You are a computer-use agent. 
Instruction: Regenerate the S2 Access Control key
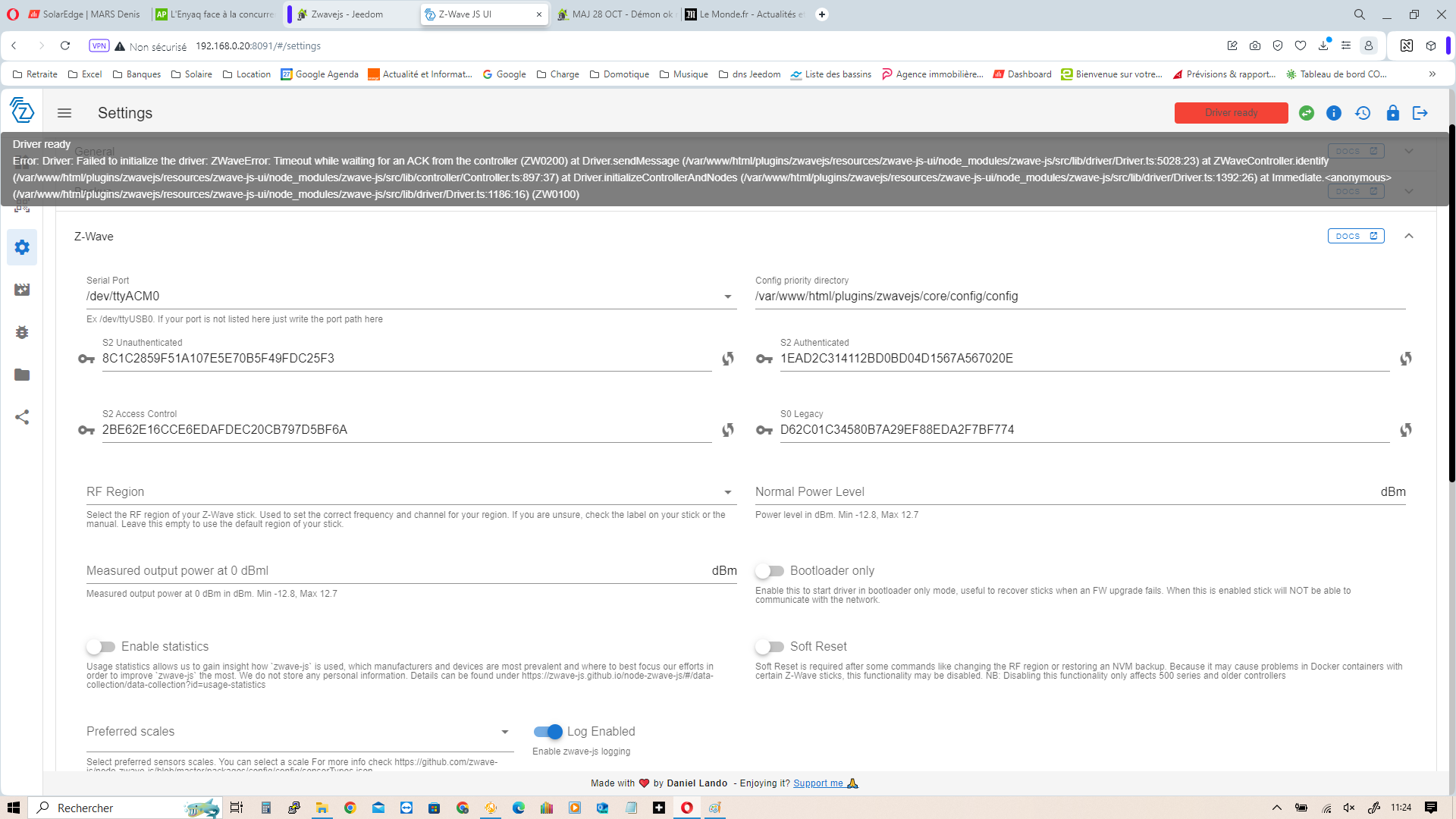click(728, 430)
